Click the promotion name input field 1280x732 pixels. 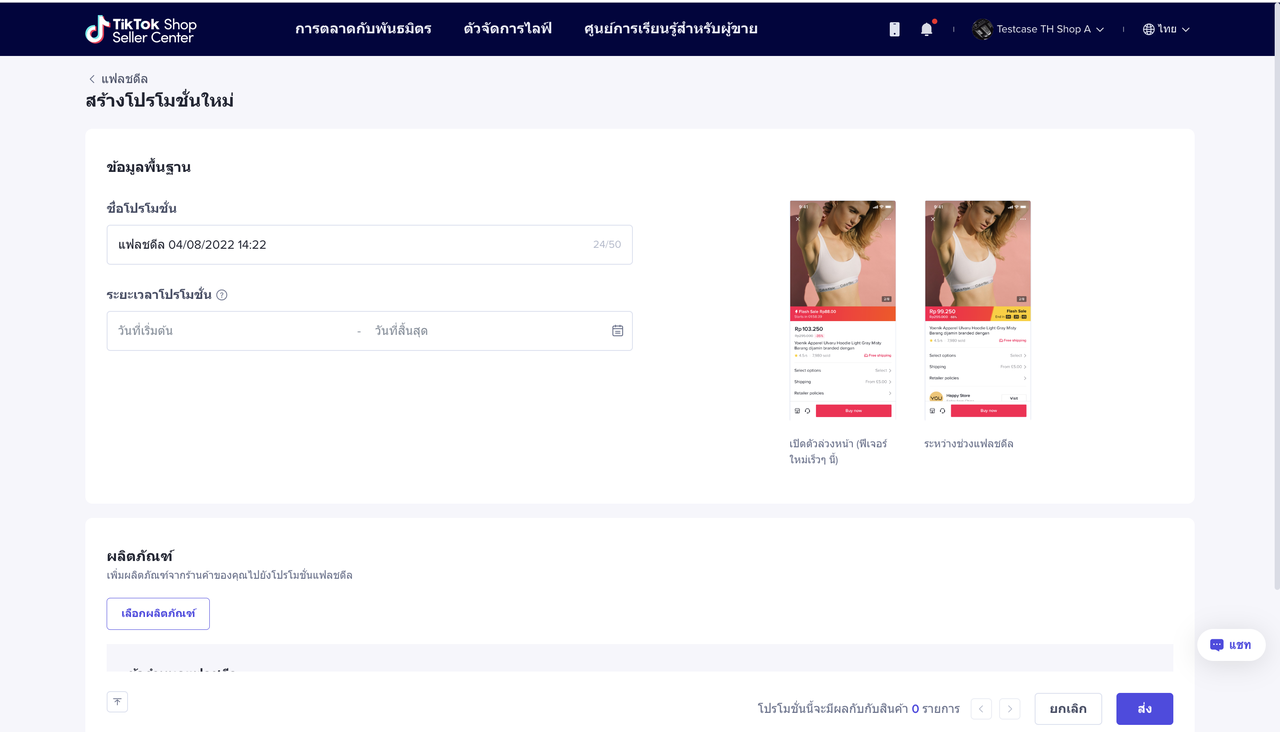point(350,245)
